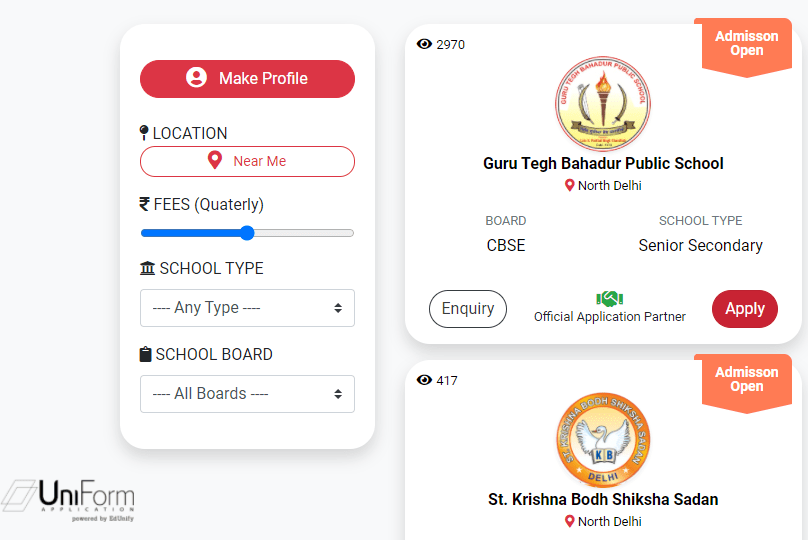Viewport: 808px width, 540px height.
Task: Click the Enquiry button for Guru Tegh Bahadur
Action: pyautogui.click(x=468, y=309)
